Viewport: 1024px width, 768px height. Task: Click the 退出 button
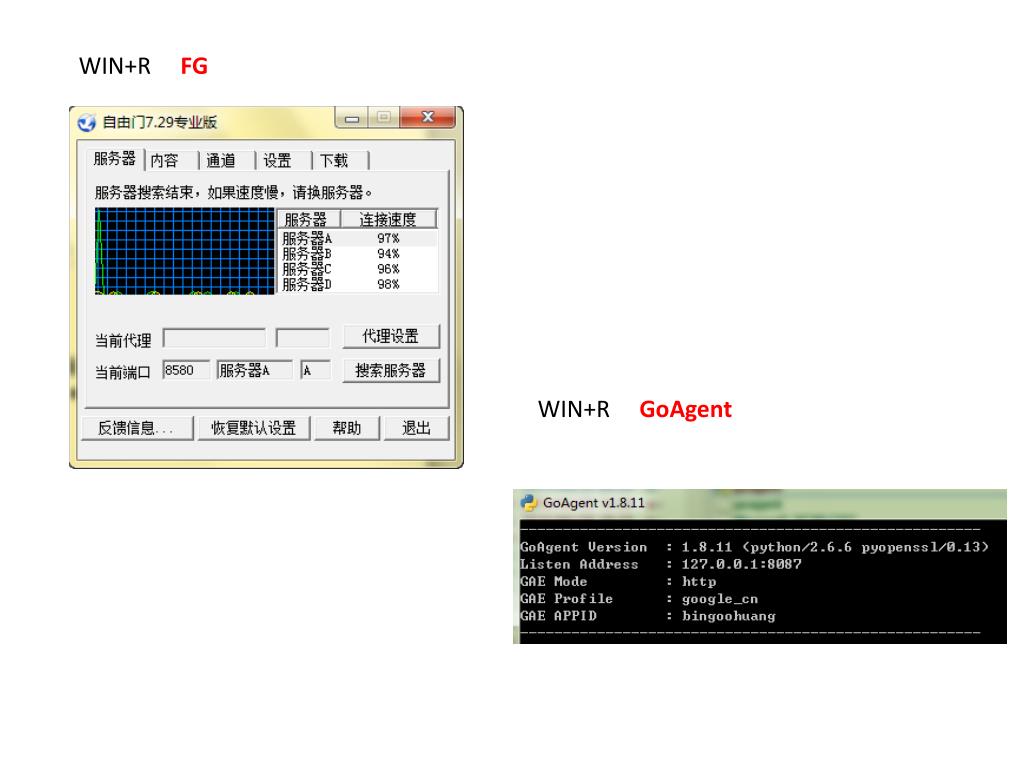[416, 428]
